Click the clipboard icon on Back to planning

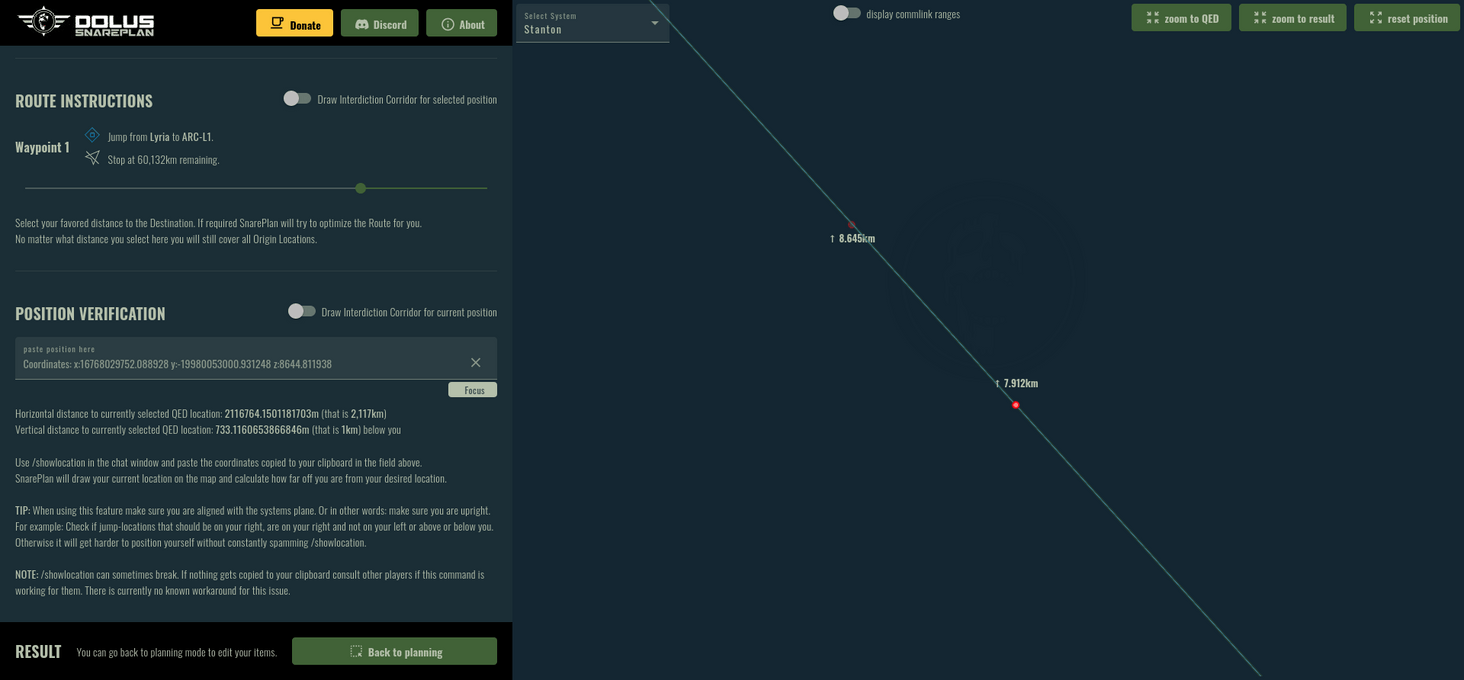[x=355, y=651]
